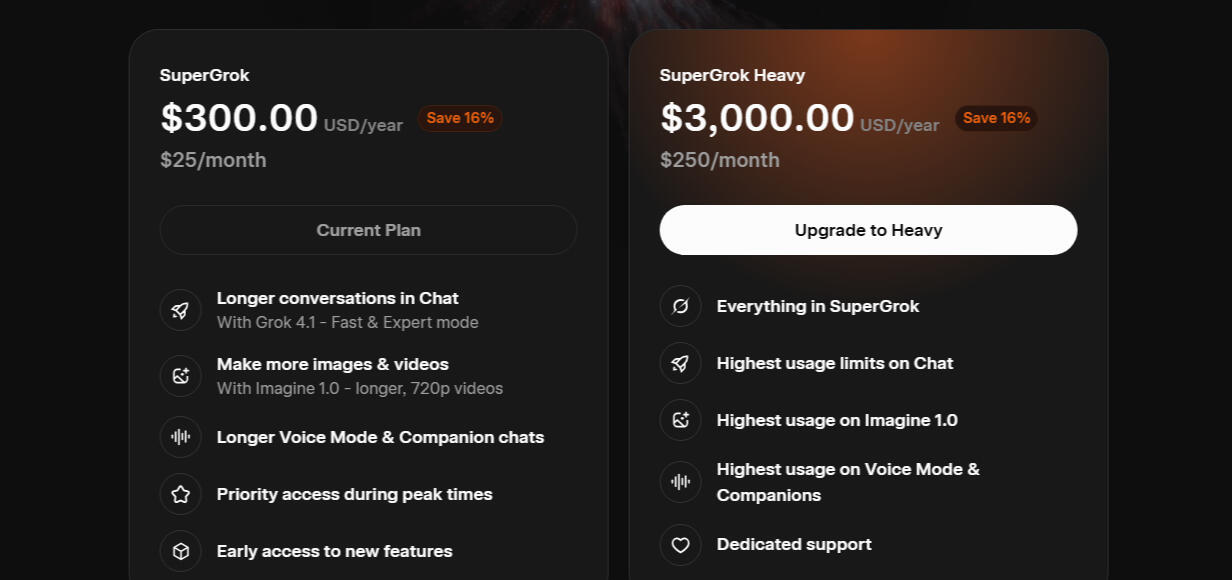1232x580 pixels.
Task: Click the rocket icon beside Highest usage limits
Action: tap(680, 363)
